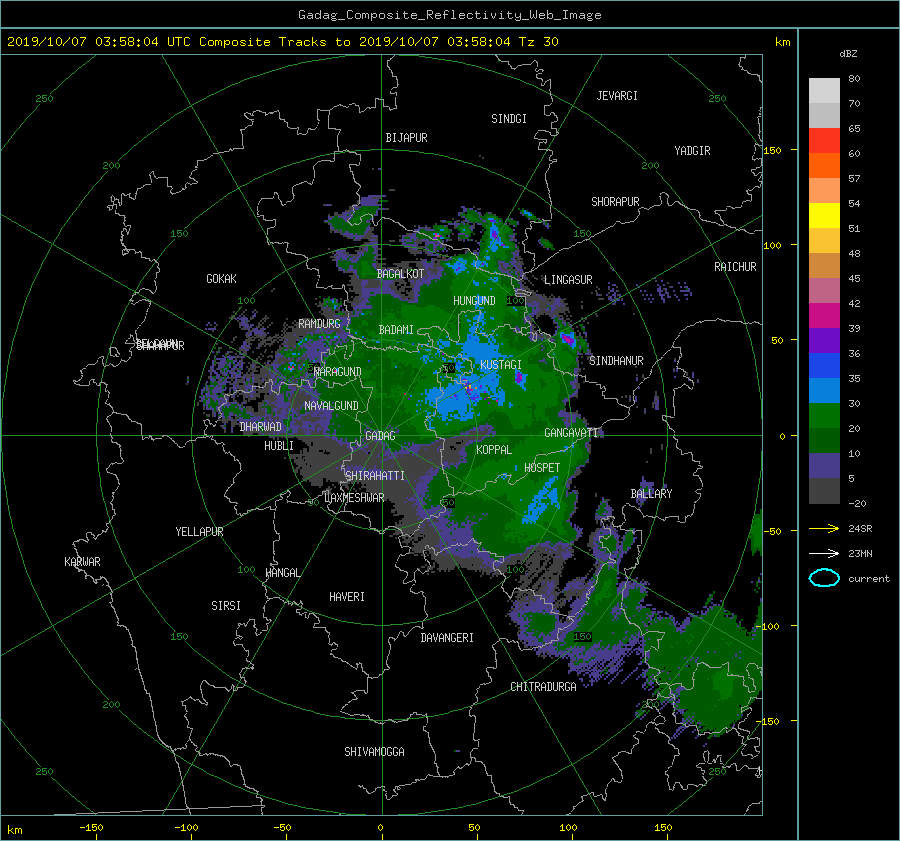Click the bright green 30 dBZ legend swatch
The width and height of the screenshot is (900, 841).
click(x=824, y=416)
